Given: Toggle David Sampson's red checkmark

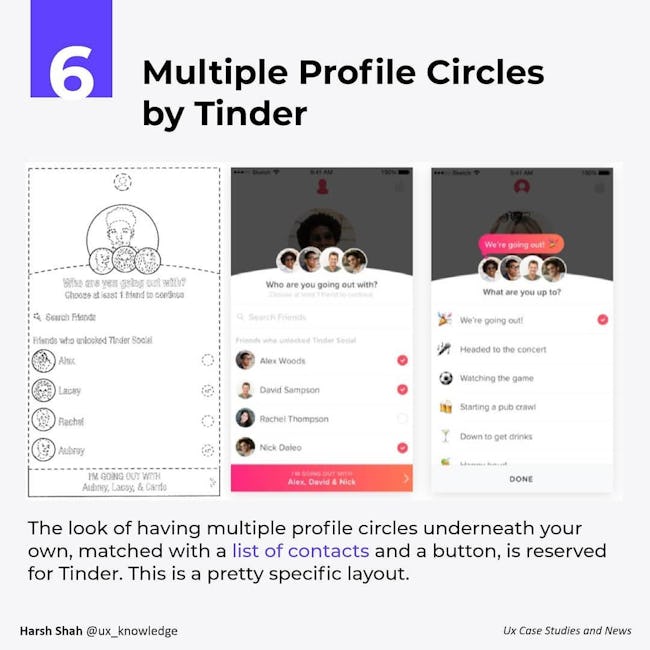Looking at the screenshot, I should click(402, 389).
